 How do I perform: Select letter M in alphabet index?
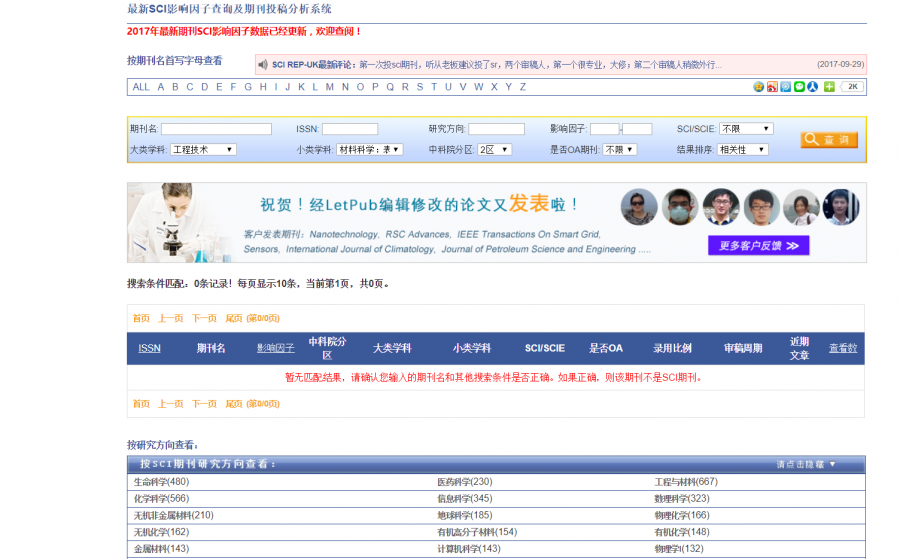coord(329,87)
